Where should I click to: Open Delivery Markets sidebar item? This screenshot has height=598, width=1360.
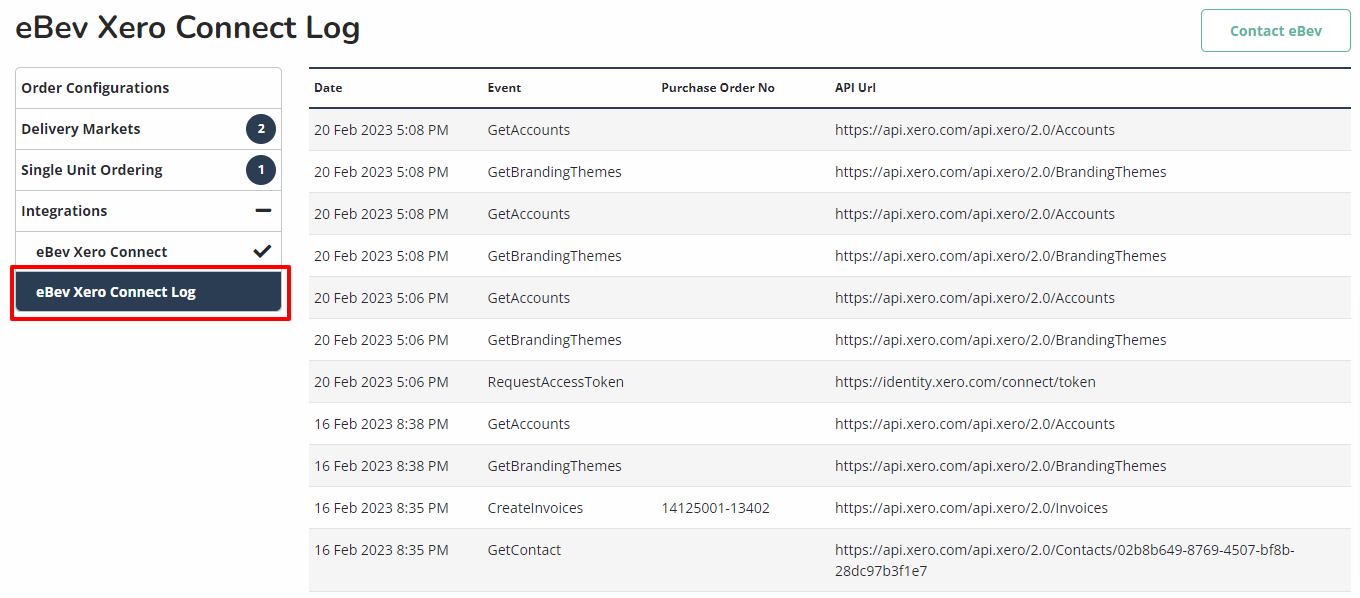coord(148,129)
